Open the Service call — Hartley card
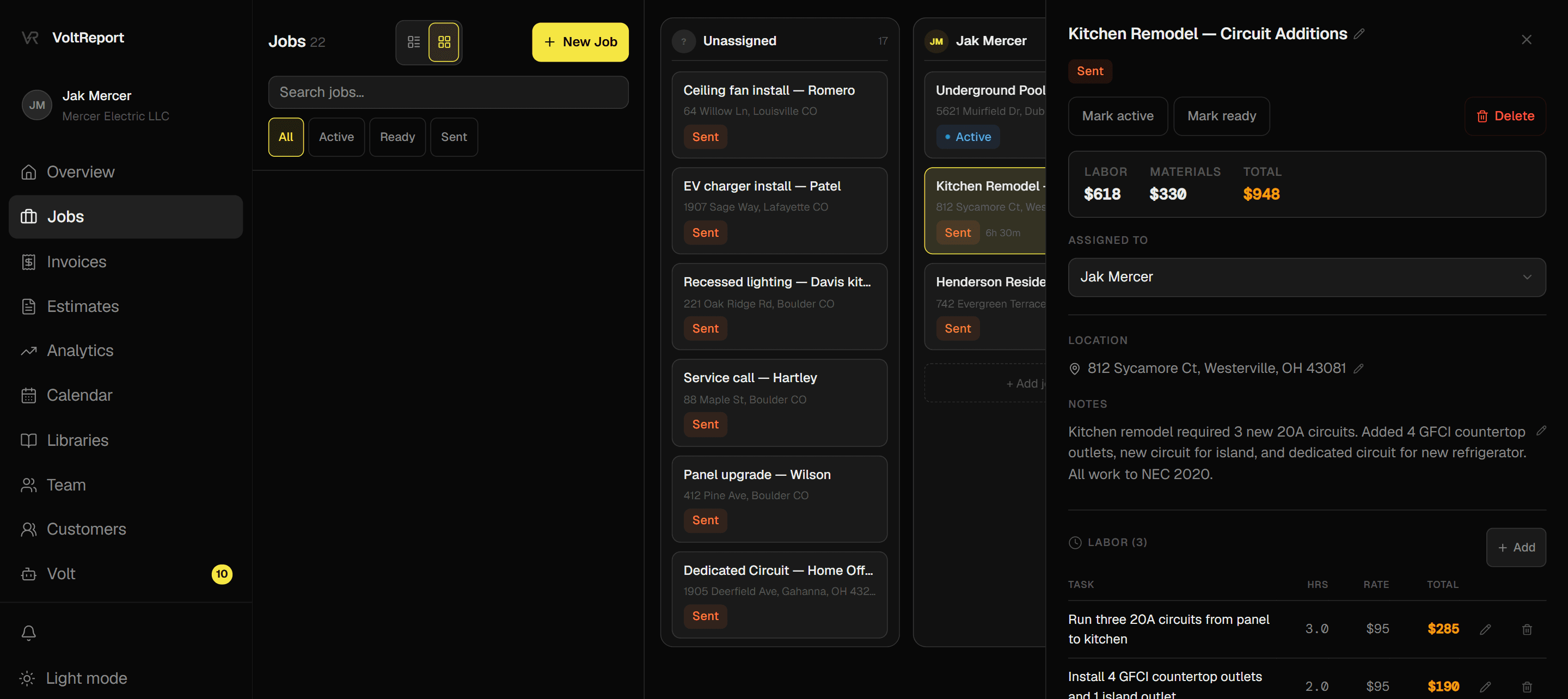This screenshot has width=1568, height=699. point(780,402)
